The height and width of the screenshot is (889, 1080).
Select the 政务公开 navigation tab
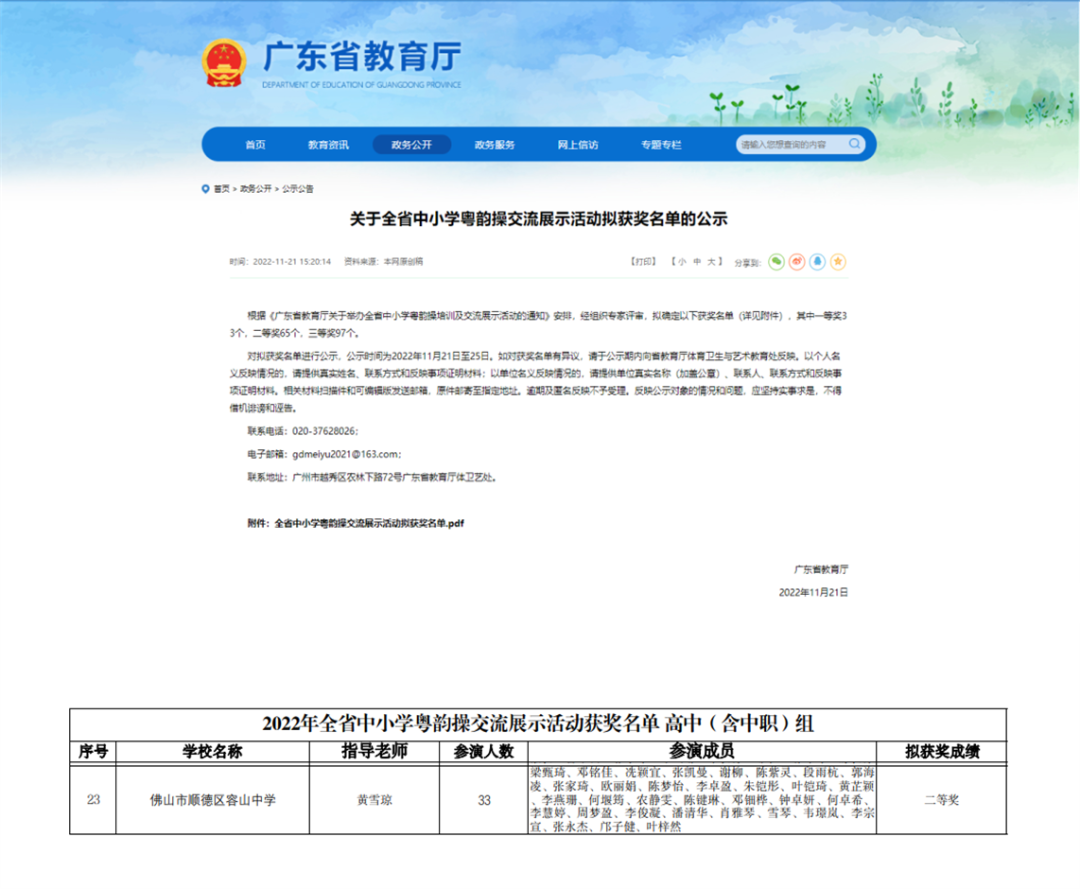click(x=411, y=145)
